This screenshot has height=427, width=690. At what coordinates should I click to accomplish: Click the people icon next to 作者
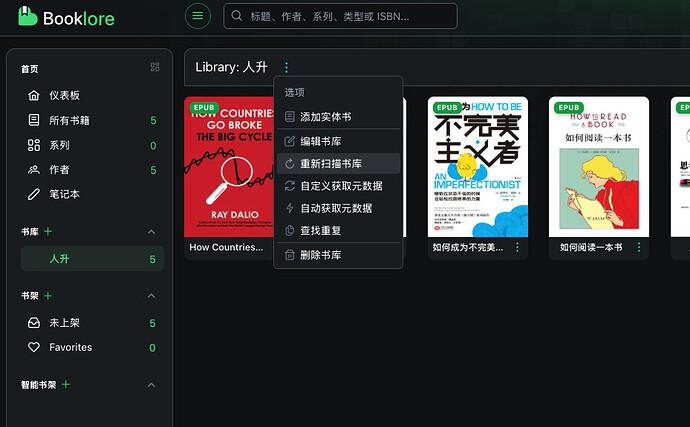(34, 170)
